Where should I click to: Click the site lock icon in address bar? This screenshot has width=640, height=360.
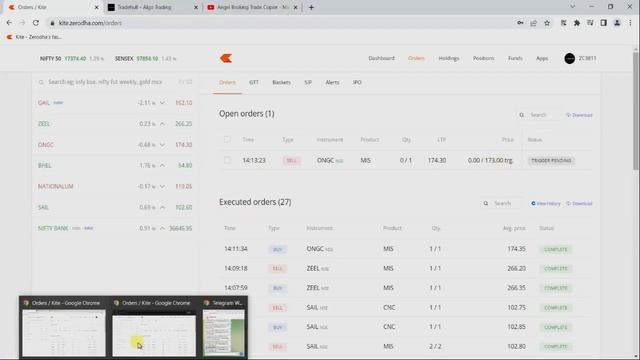[52, 23]
